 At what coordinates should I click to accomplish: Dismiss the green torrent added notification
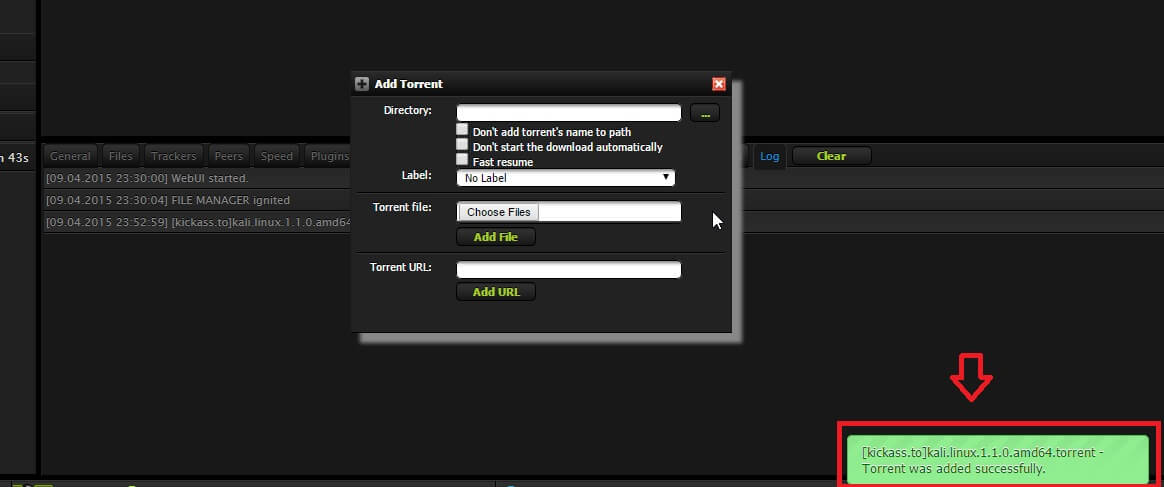click(x=997, y=460)
